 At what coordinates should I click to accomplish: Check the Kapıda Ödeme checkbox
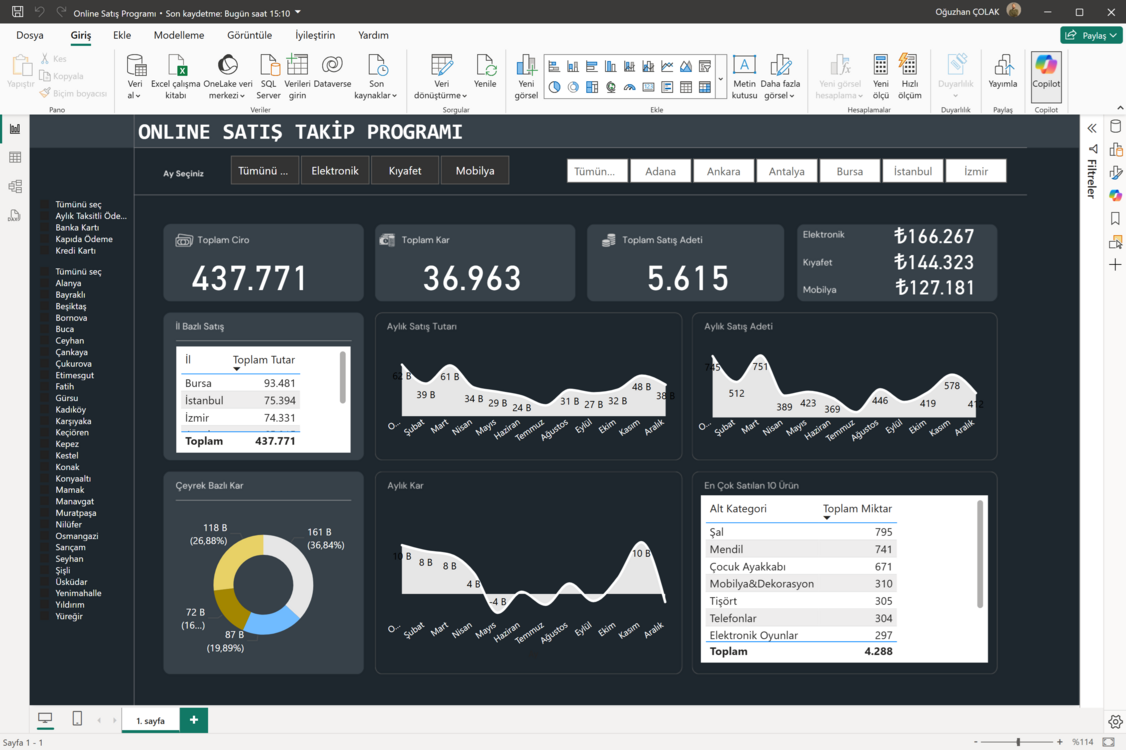point(45,239)
